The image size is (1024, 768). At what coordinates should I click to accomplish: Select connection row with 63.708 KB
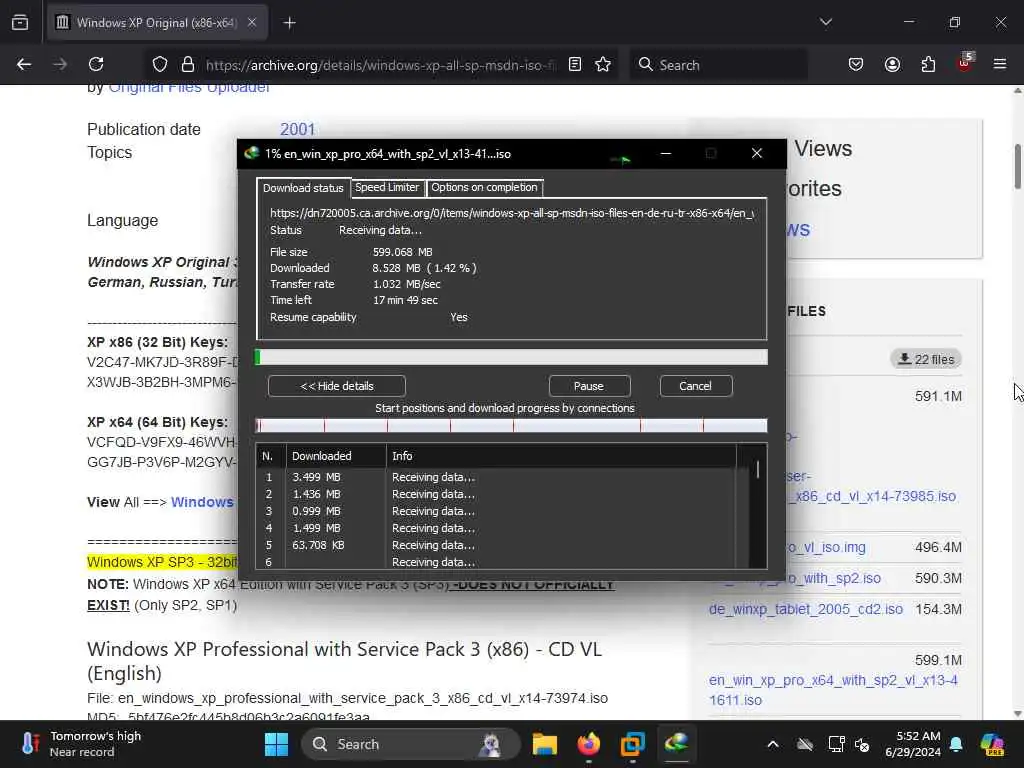coord(496,545)
